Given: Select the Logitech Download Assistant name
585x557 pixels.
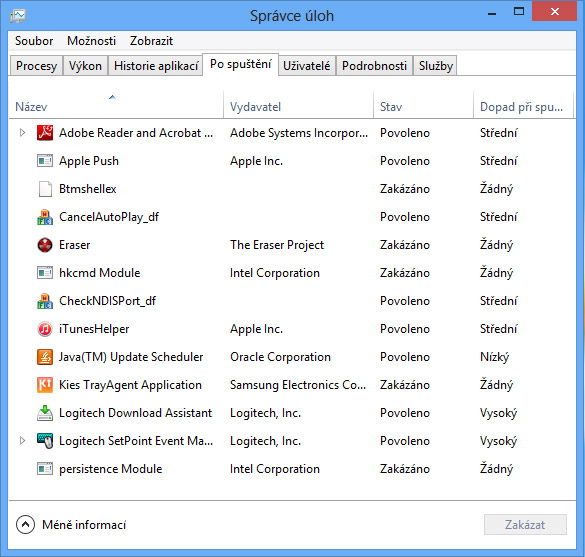Looking at the screenshot, I should tap(135, 413).
